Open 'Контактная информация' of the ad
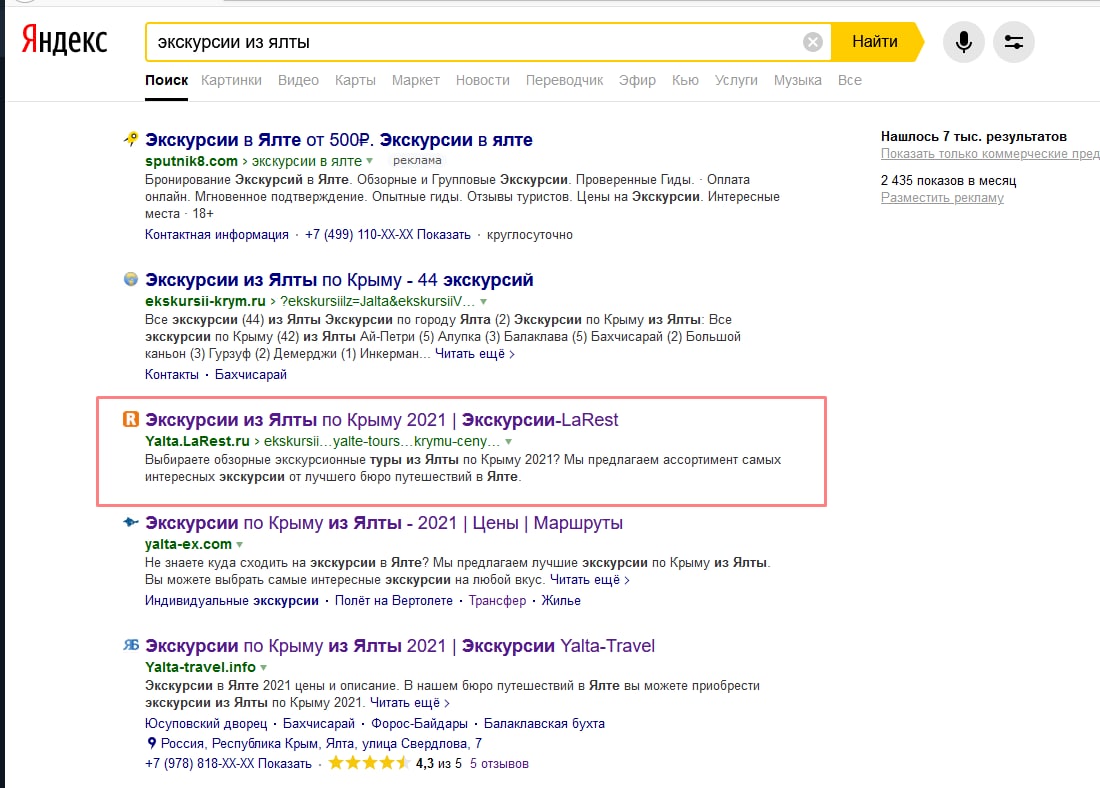 [x=217, y=234]
